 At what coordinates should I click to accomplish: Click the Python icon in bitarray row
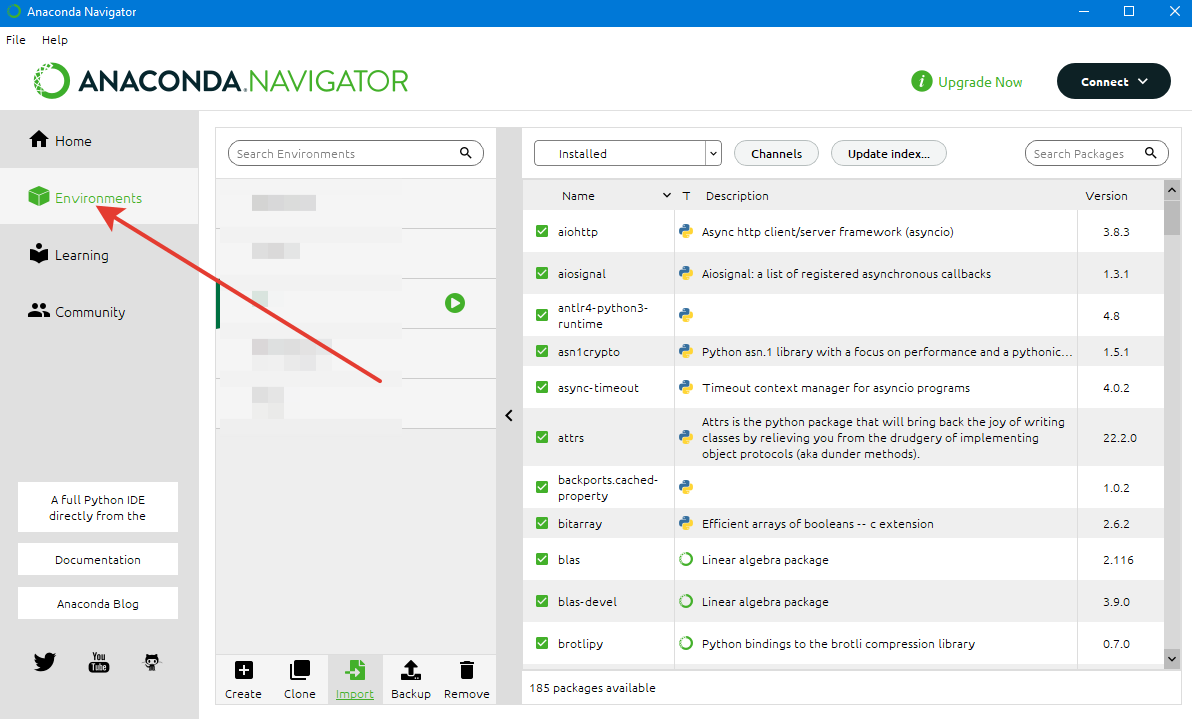(x=686, y=524)
